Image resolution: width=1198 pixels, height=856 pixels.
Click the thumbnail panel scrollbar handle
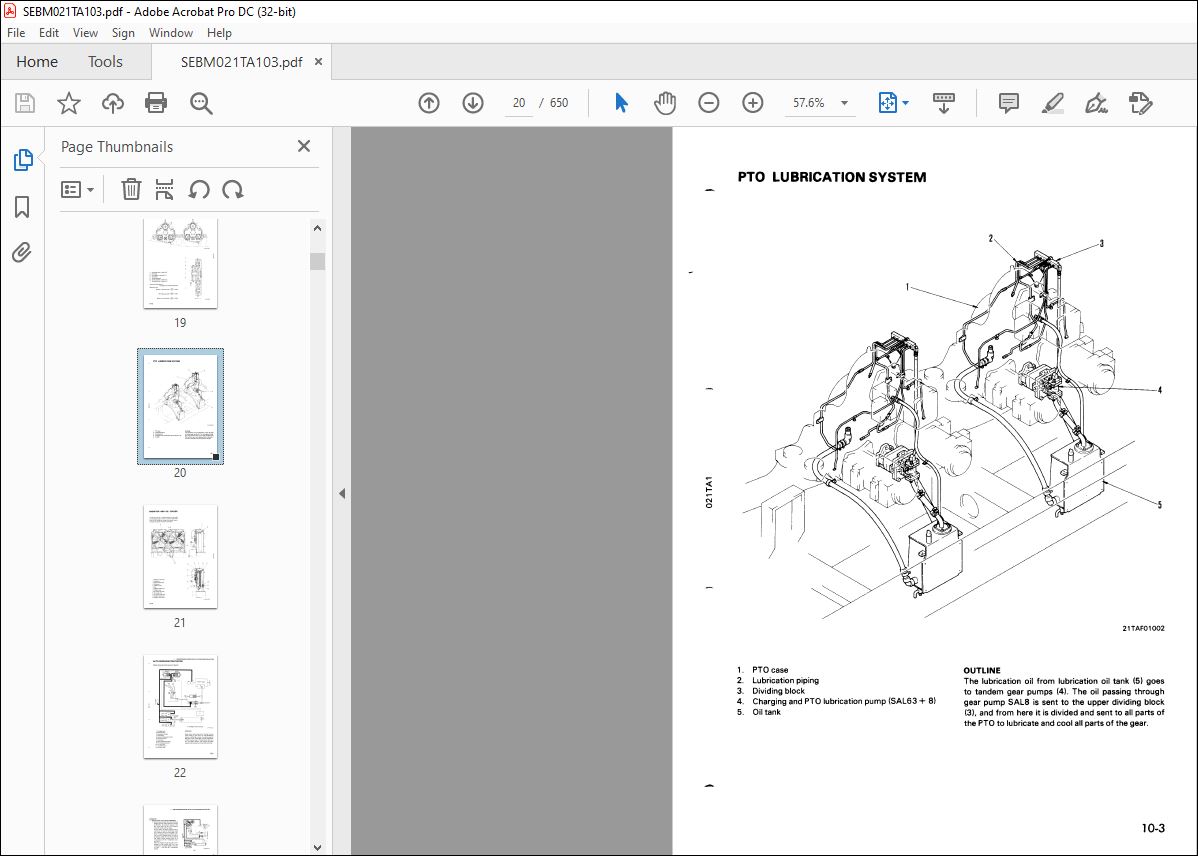point(317,261)
